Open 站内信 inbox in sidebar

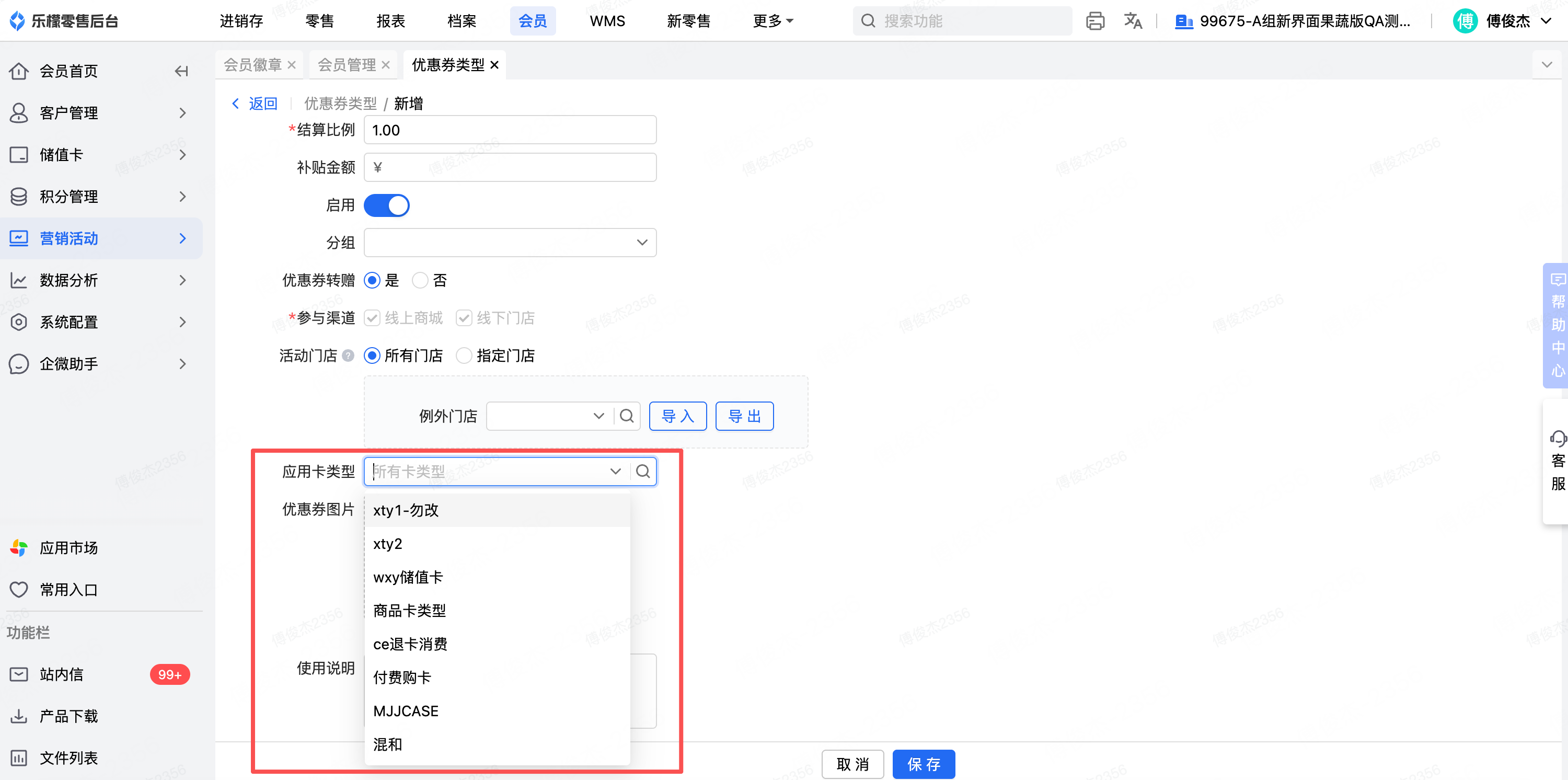click(61, 675)
